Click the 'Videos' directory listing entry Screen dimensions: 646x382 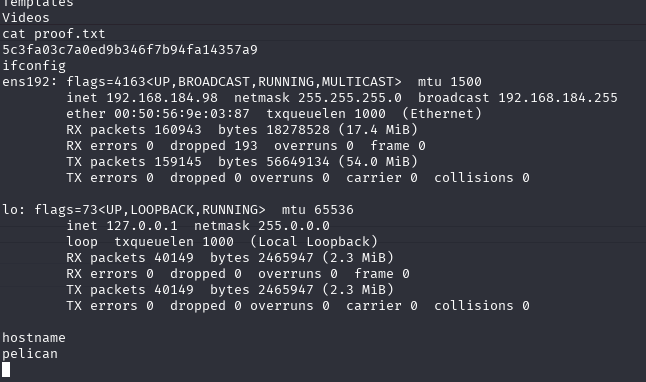(x=26, y=18)
